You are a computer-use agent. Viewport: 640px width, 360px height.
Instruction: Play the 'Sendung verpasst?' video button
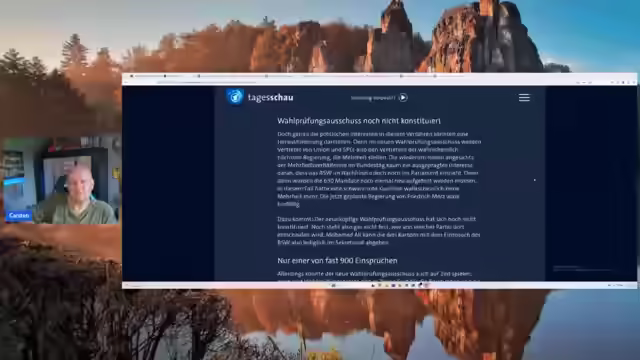pyautogui.click(x=403, y=98)
